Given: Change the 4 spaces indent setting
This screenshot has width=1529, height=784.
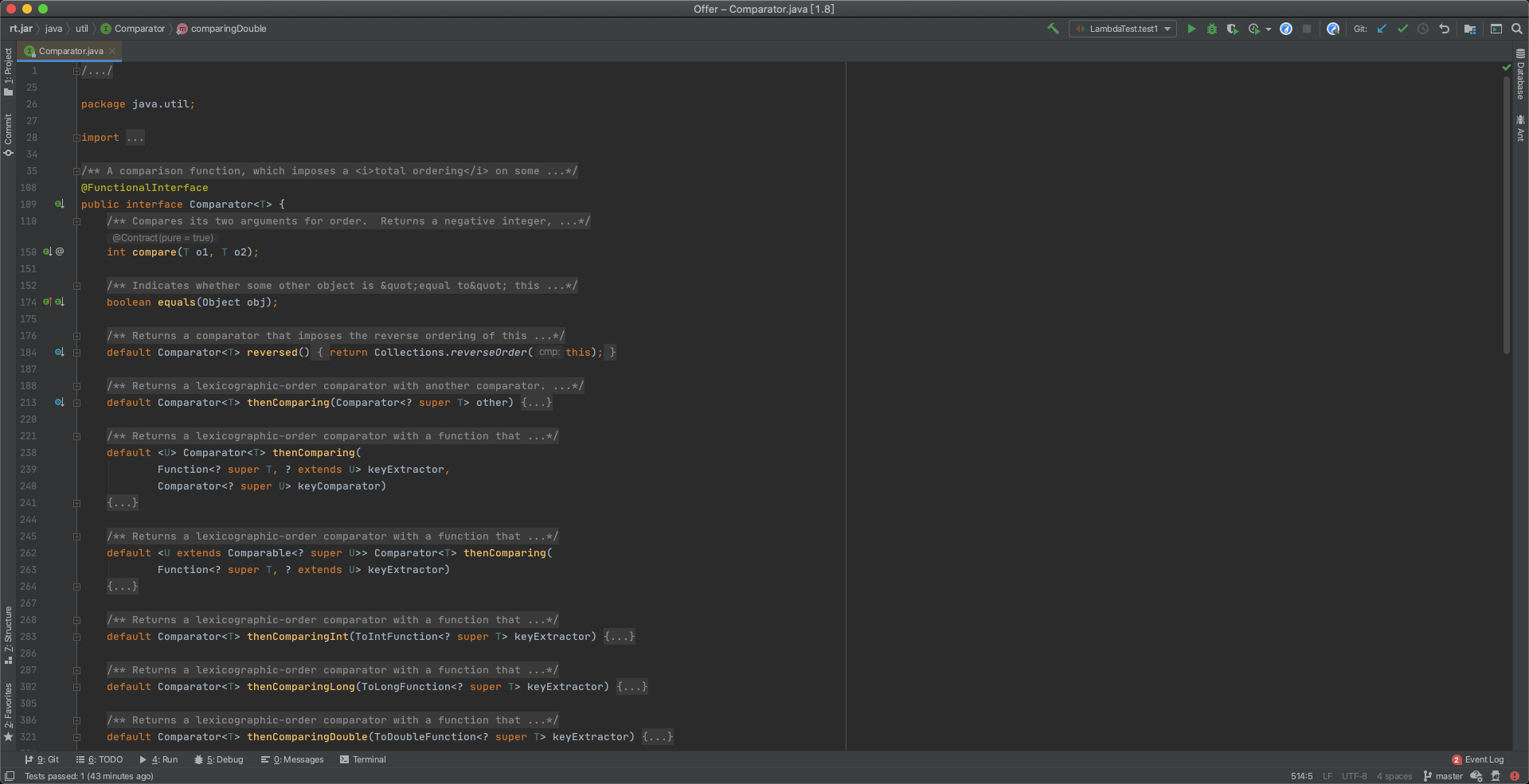Looking at the screenshot, I should click(1394, 776).
